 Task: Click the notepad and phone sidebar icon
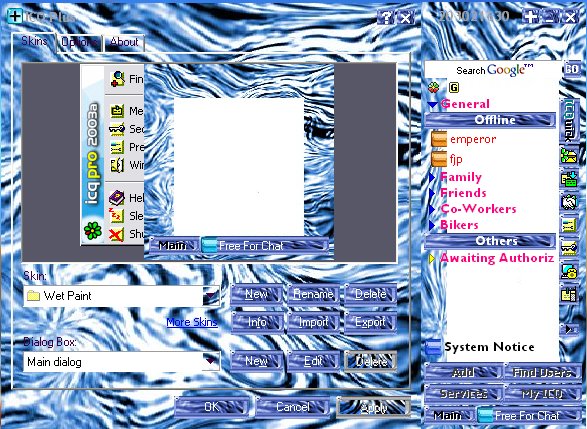pyautogui.click(x=569, y=295)
